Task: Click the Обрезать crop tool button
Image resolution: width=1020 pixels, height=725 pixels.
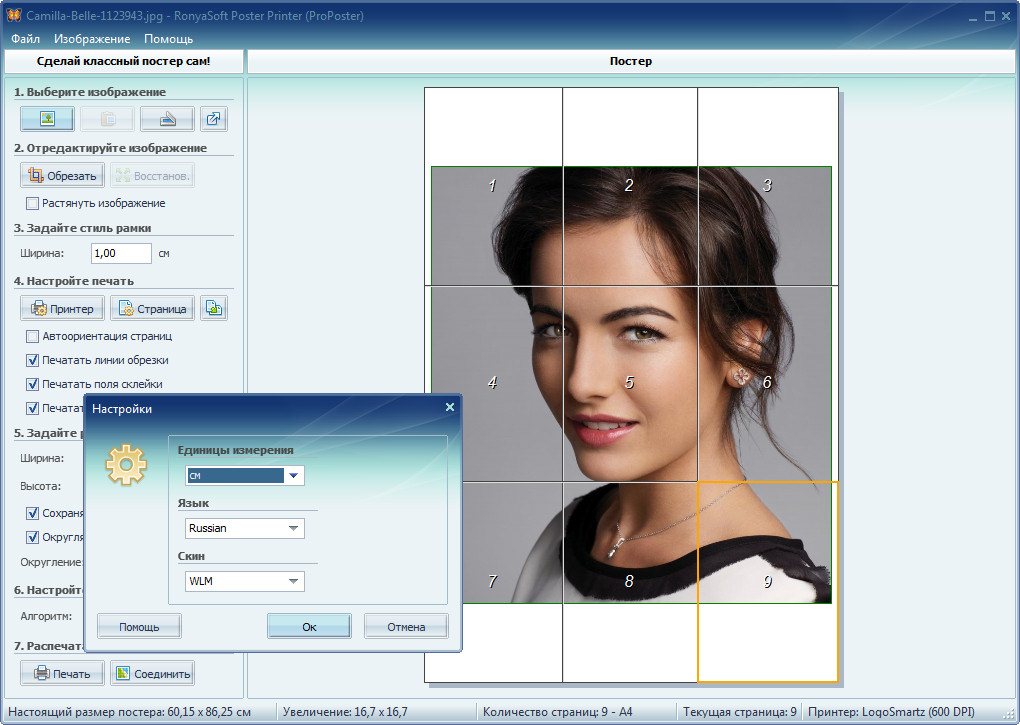Action: 62,175
